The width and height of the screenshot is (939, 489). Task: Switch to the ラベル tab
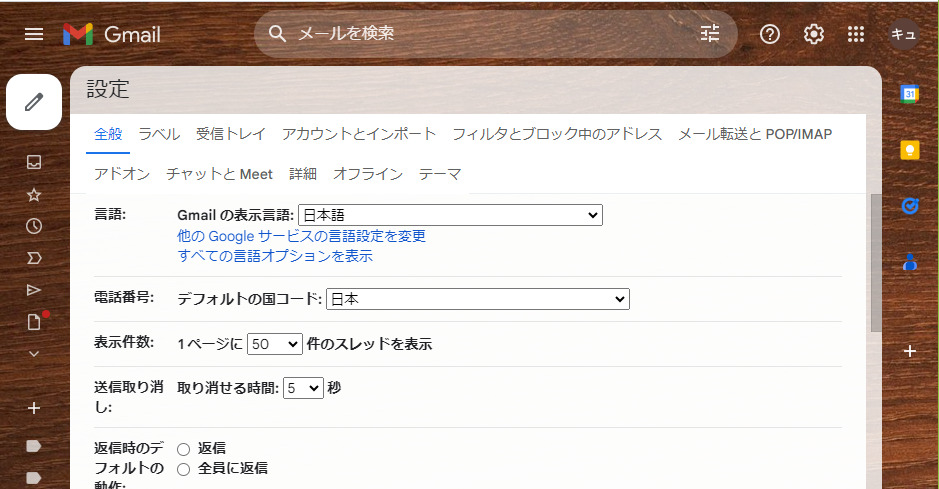click(x=159, y=134)
